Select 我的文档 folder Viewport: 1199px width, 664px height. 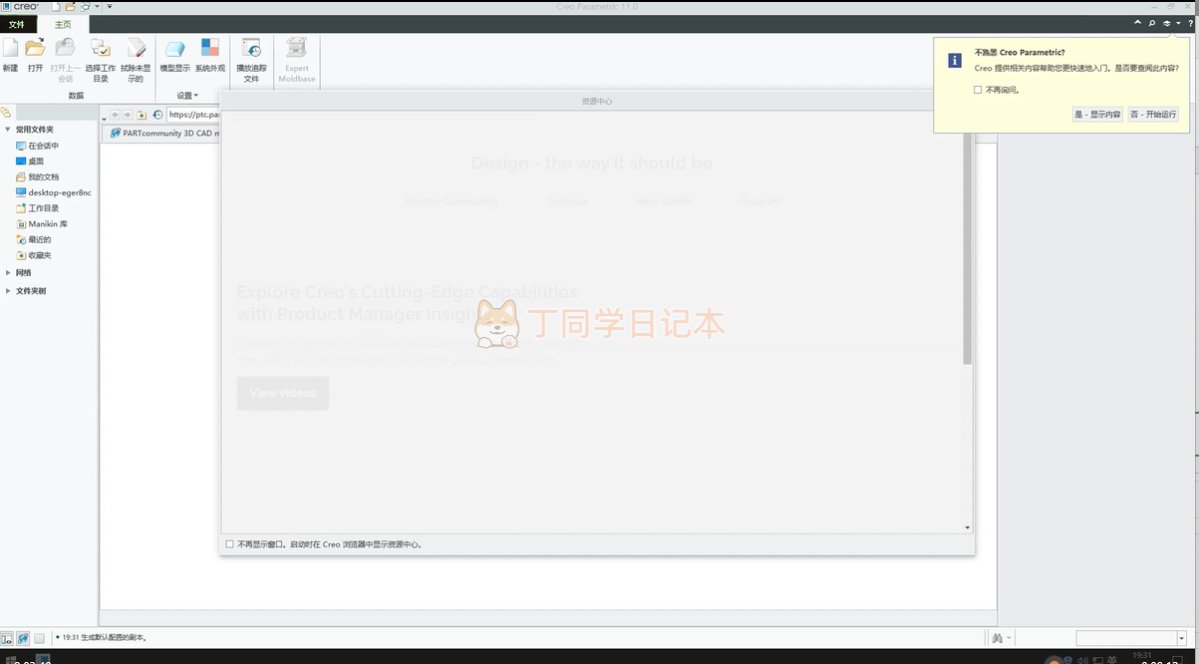[37, 177]
